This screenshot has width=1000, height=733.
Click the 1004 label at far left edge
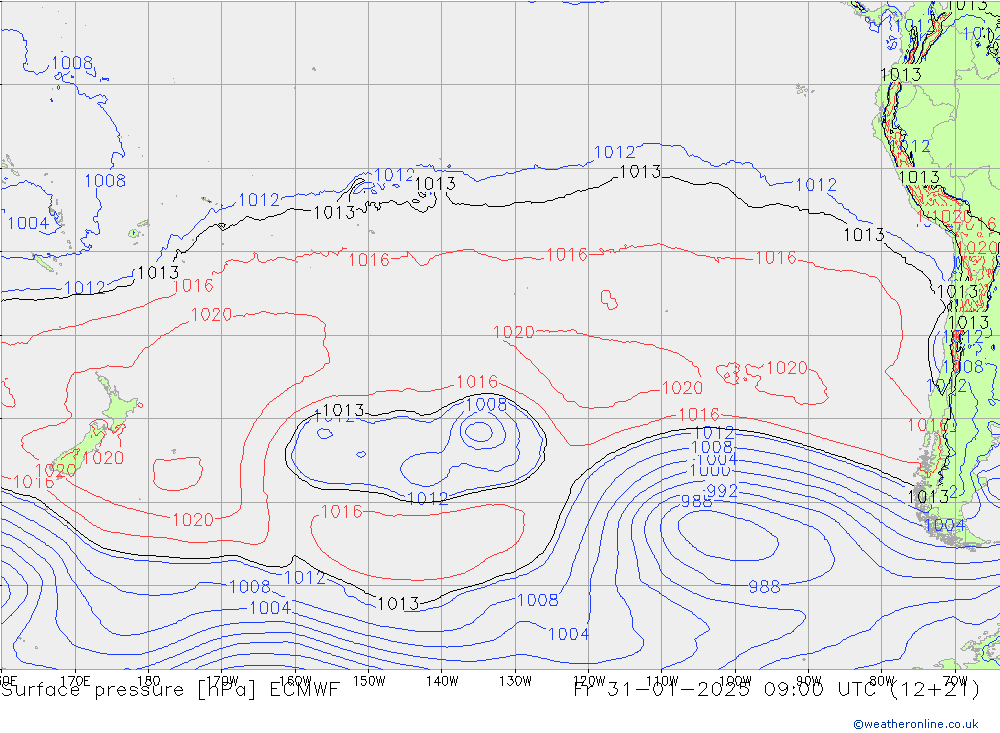coord(27,223)
